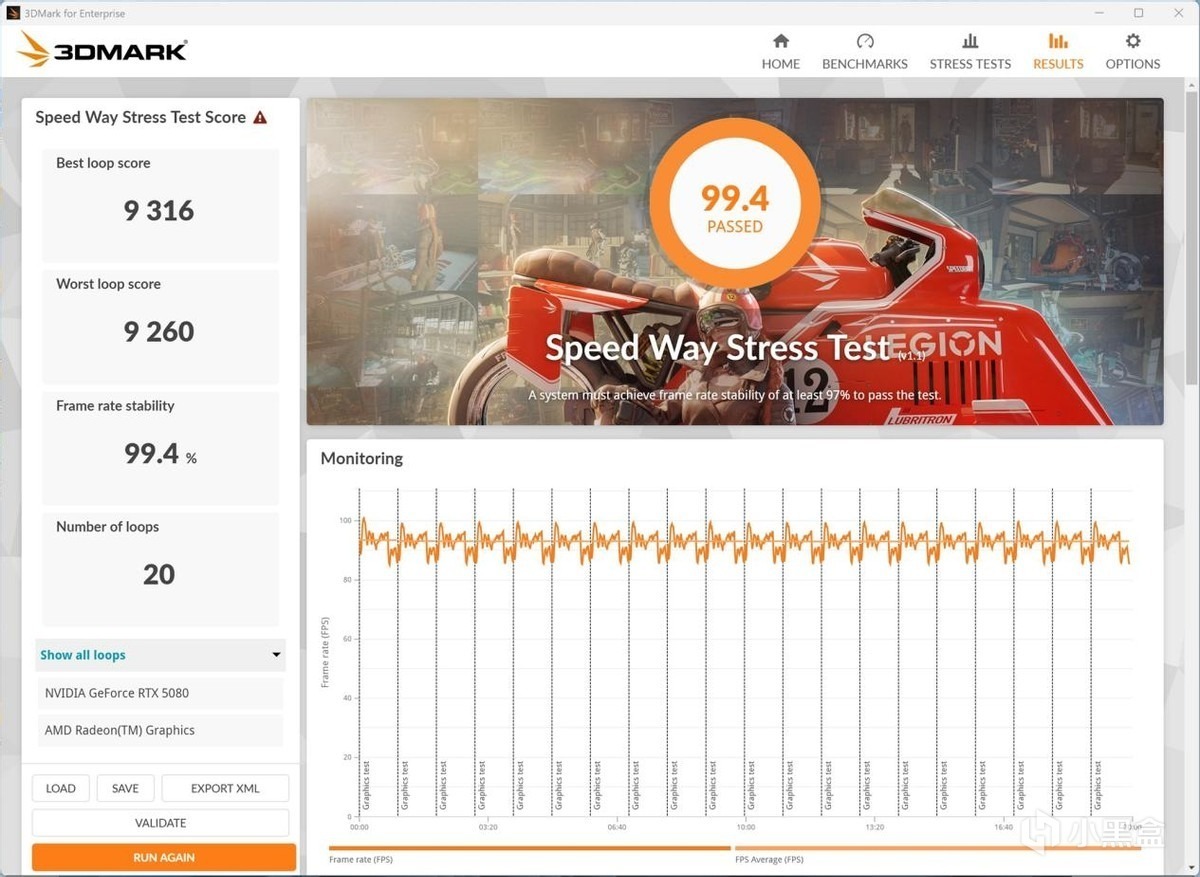Viewport: 1200px width, 877px height.
Task: Open the OPTIONS tab
Action: click(1133, 52)
